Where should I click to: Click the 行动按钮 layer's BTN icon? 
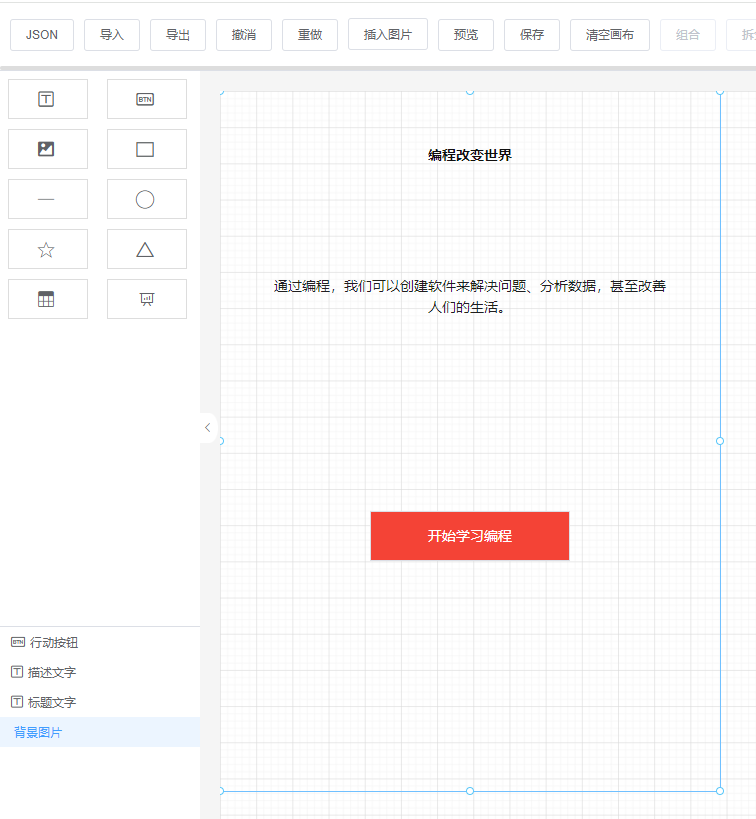tap(18, 642)
